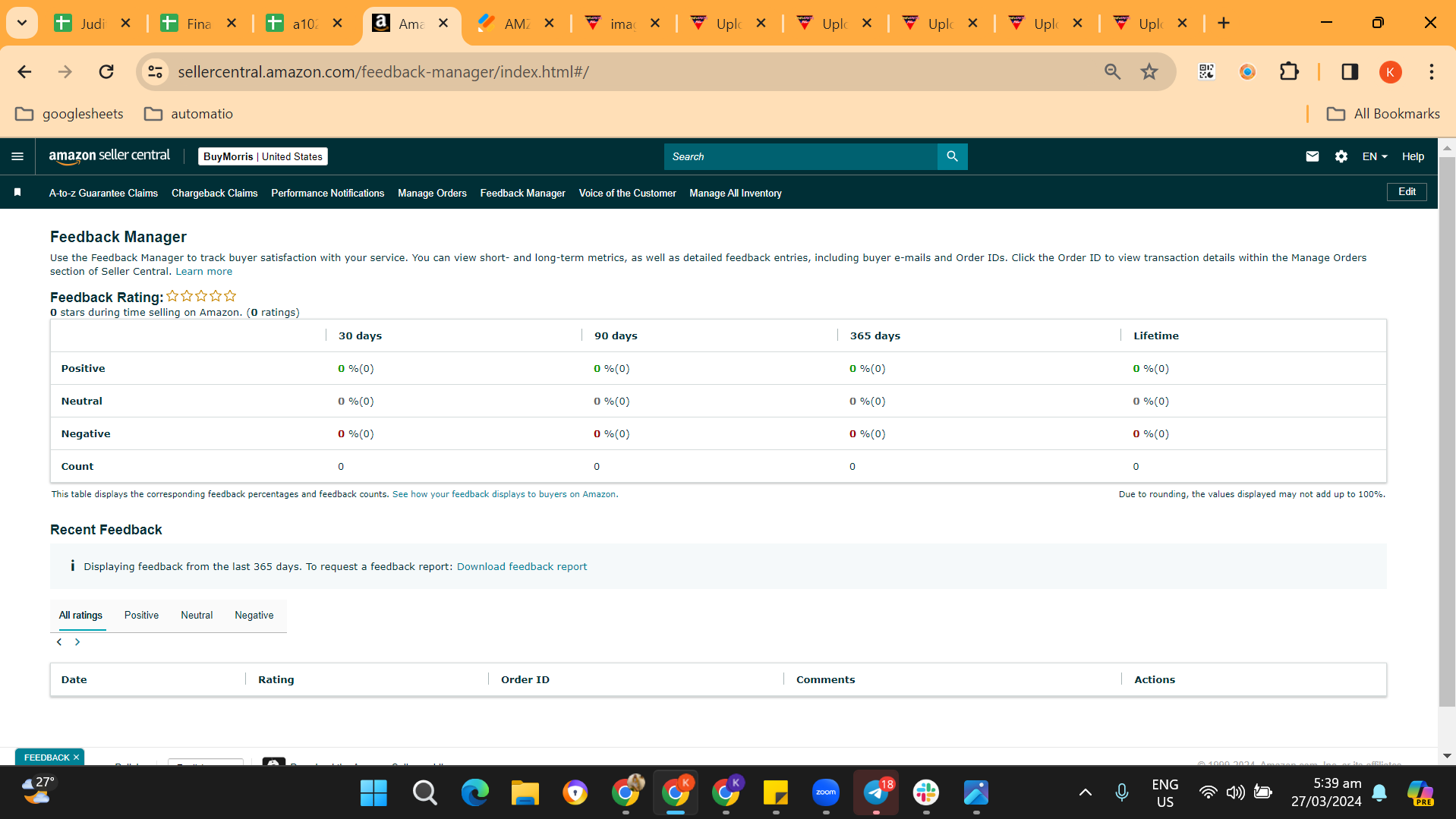1456x819 pixels.
Task: Show hidden system tray icons
Action: [1086, 793]
